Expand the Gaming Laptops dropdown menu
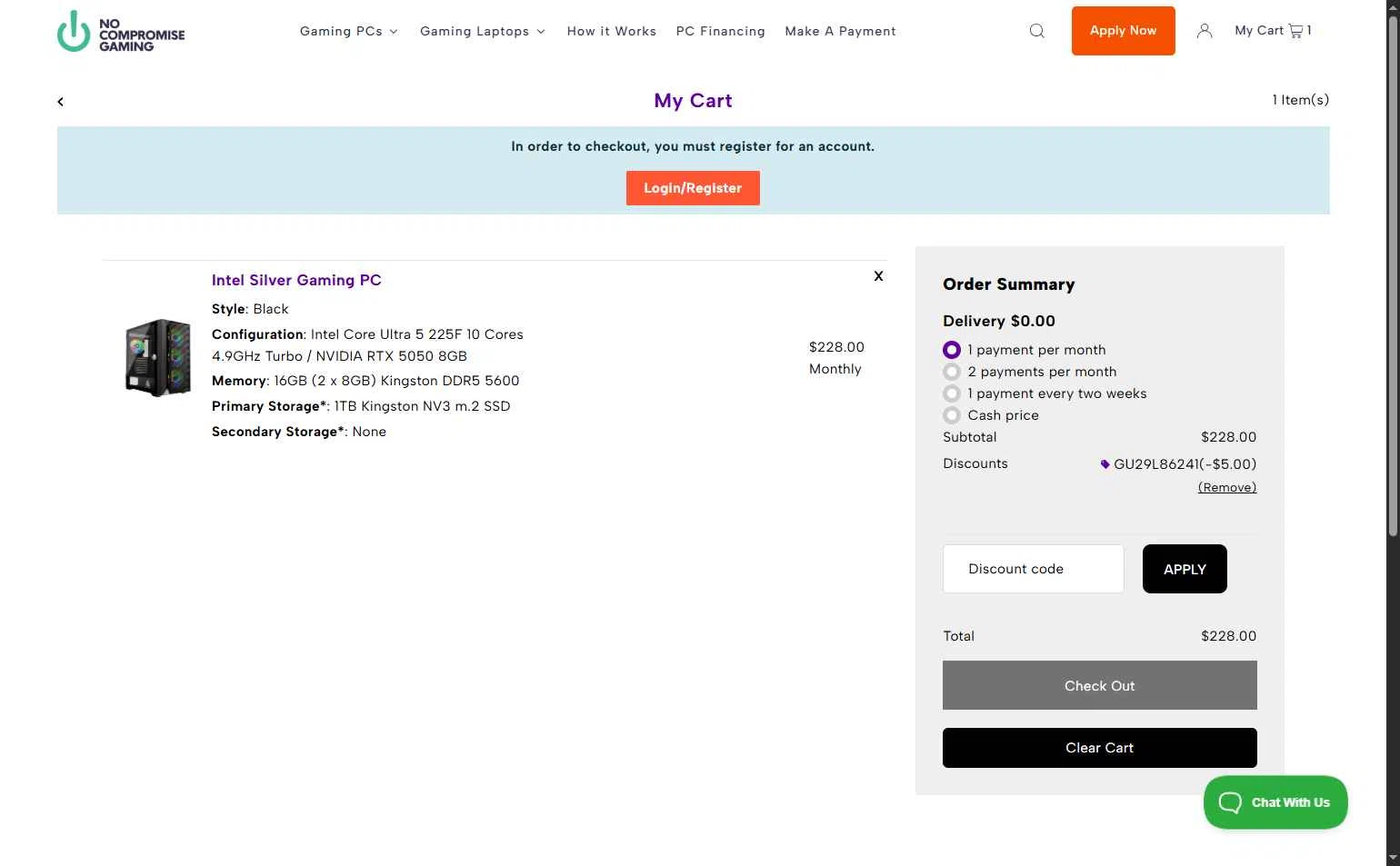 click(483, 31)
